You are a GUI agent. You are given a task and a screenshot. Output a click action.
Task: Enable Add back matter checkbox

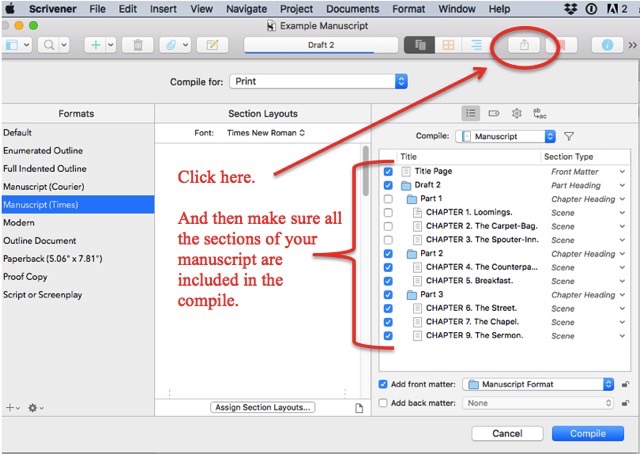click(x=383, y=403)
